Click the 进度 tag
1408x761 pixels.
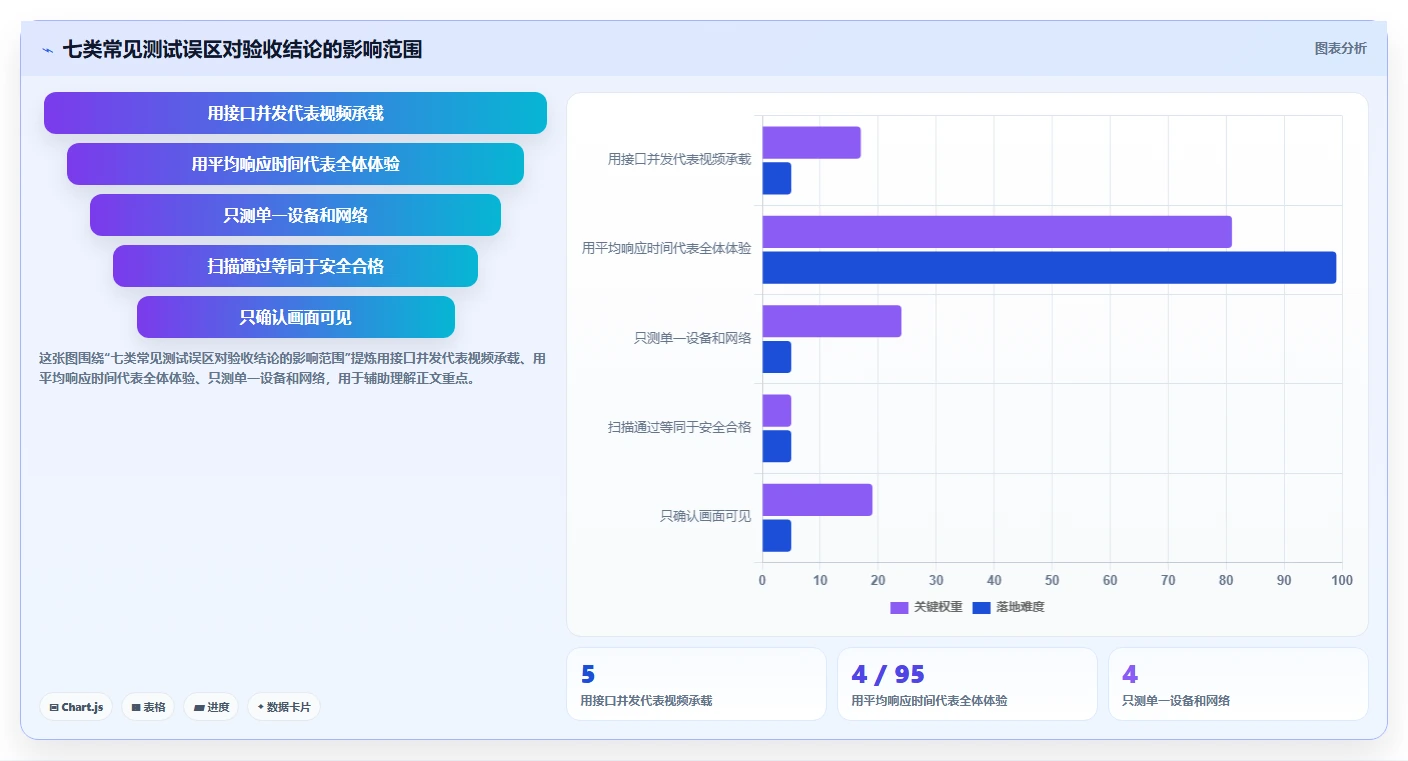click(211, 707)
